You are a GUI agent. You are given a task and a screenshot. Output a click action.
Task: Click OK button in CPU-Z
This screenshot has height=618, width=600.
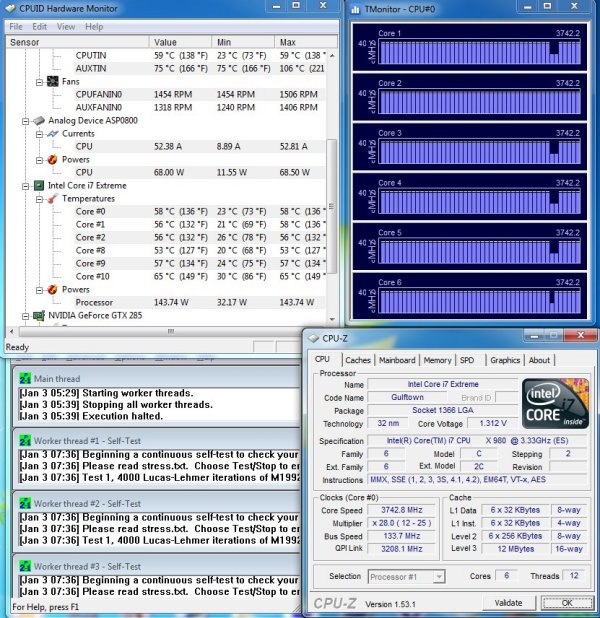coord(567,603)
